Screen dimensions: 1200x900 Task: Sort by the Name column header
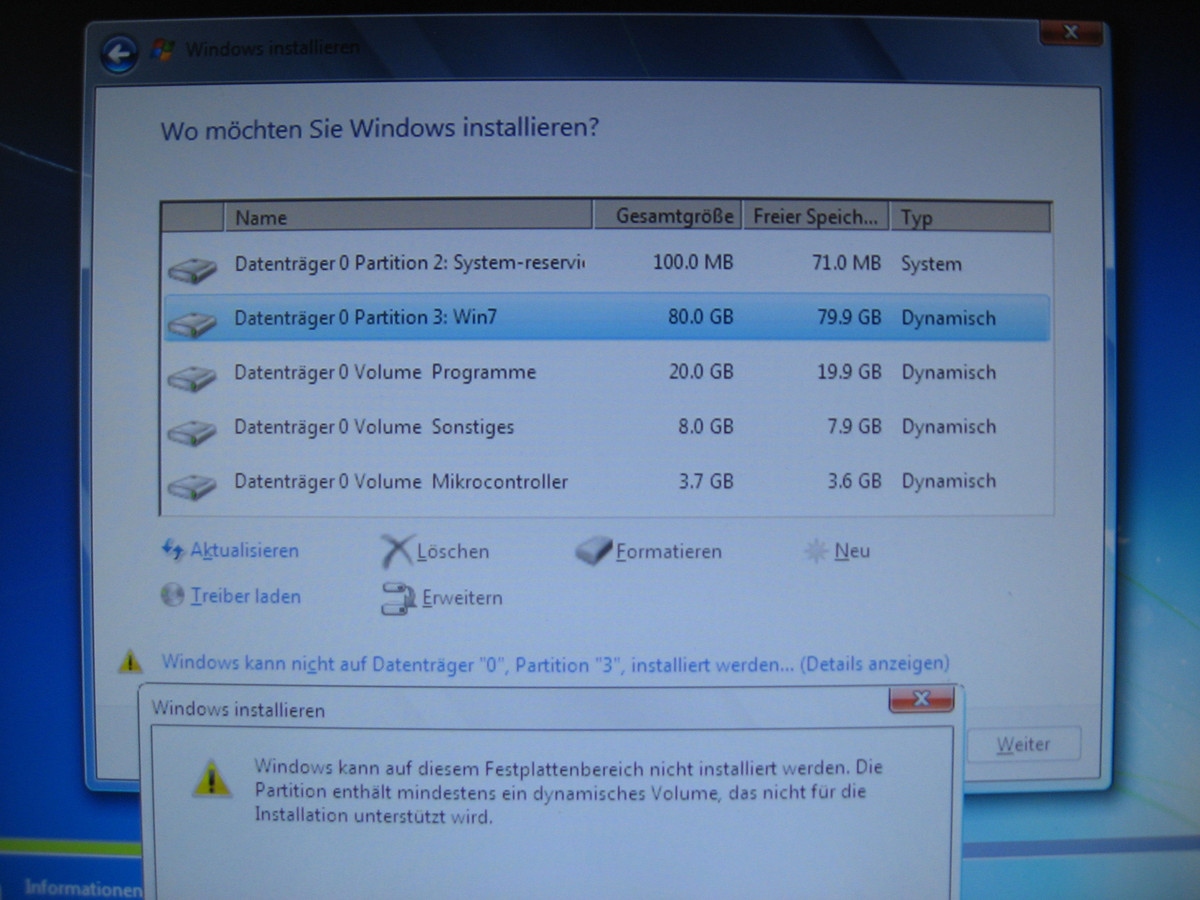coord(410,216)
